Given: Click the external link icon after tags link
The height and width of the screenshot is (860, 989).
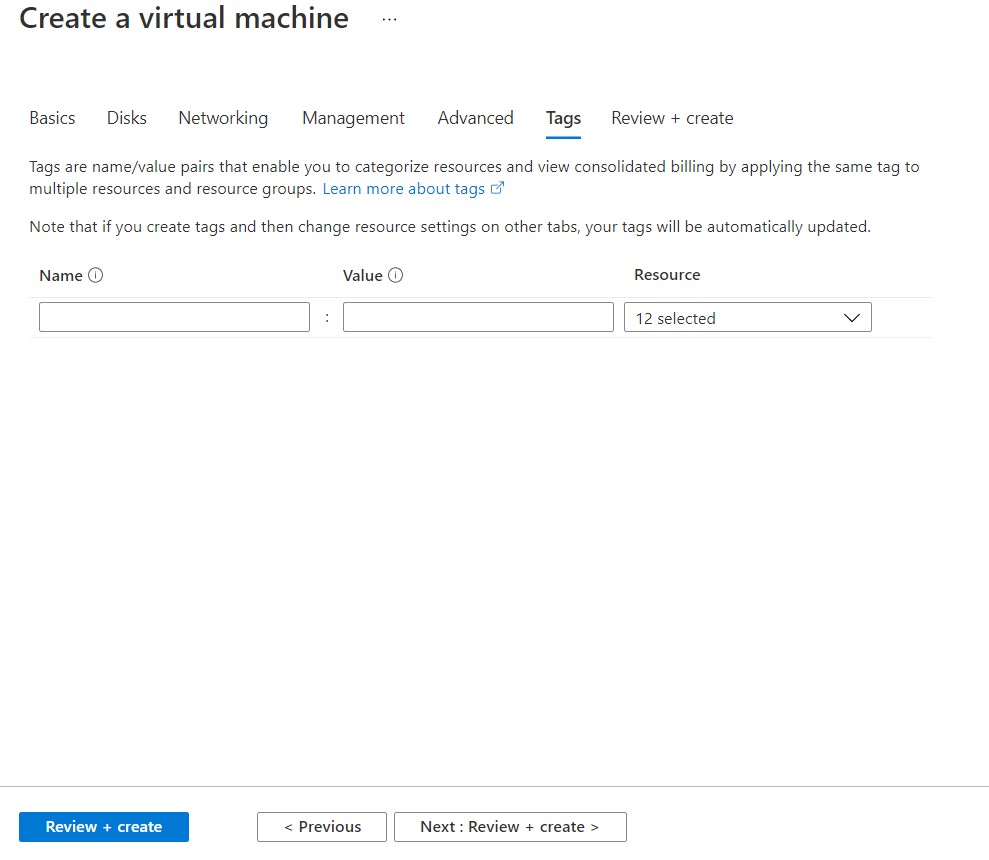Looking at the screenshot, I should 498,188.
